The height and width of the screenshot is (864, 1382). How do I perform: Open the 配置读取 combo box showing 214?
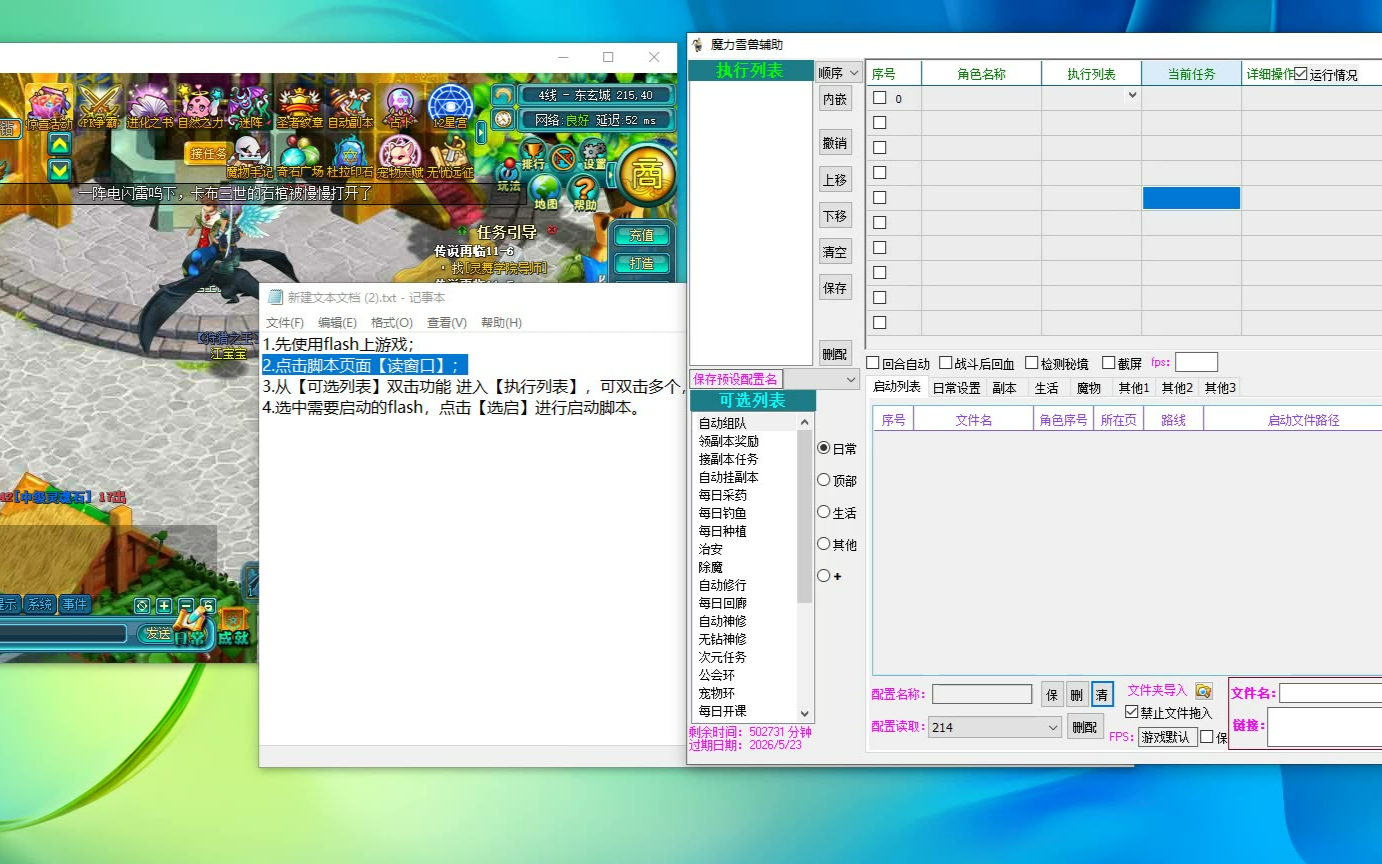point(995,727)
